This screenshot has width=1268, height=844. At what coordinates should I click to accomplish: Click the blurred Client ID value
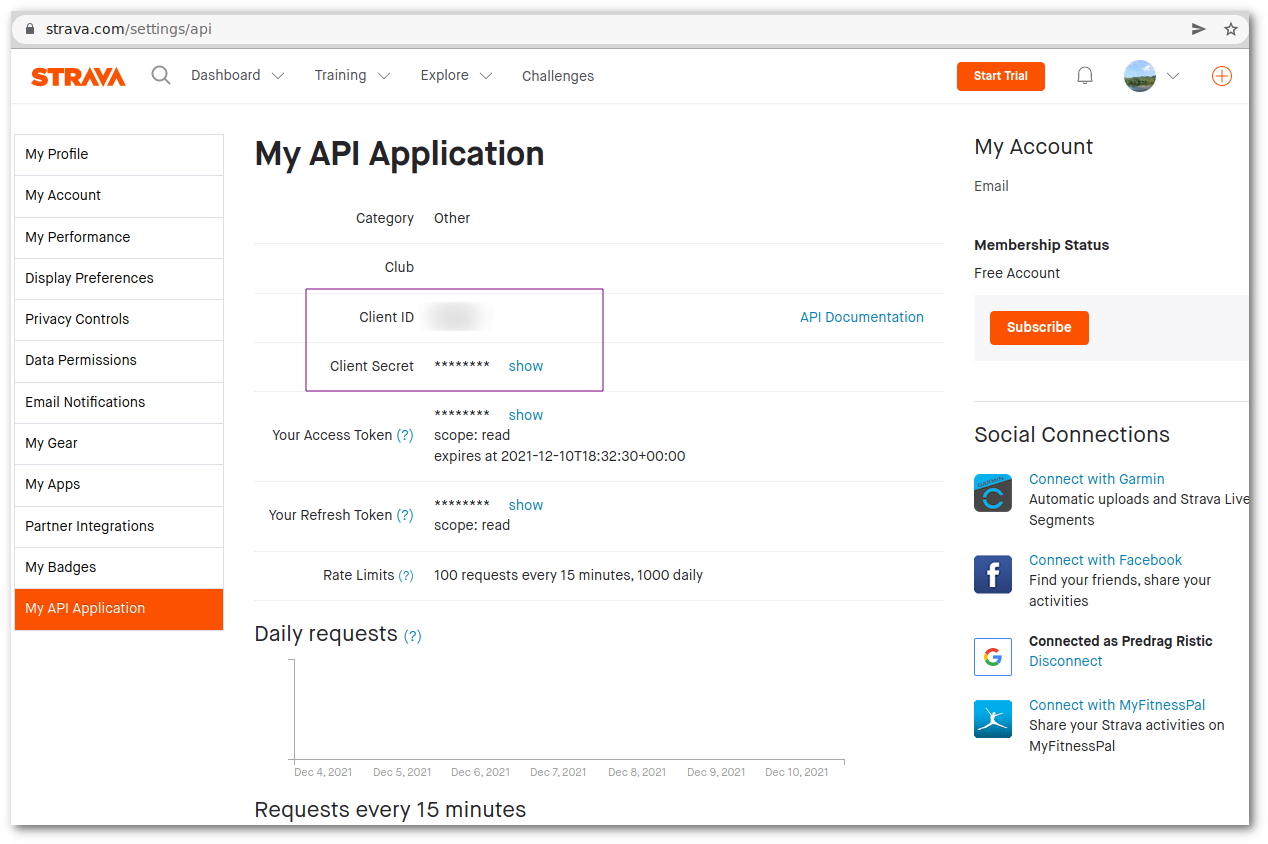pos(458,318)
